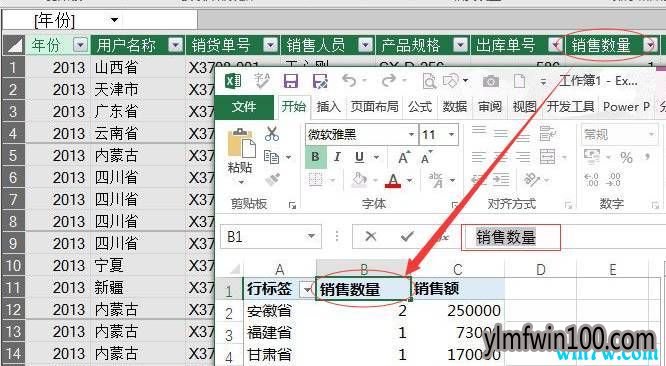Increase font size with larger A
666x366 pixels.
[404, 158]
